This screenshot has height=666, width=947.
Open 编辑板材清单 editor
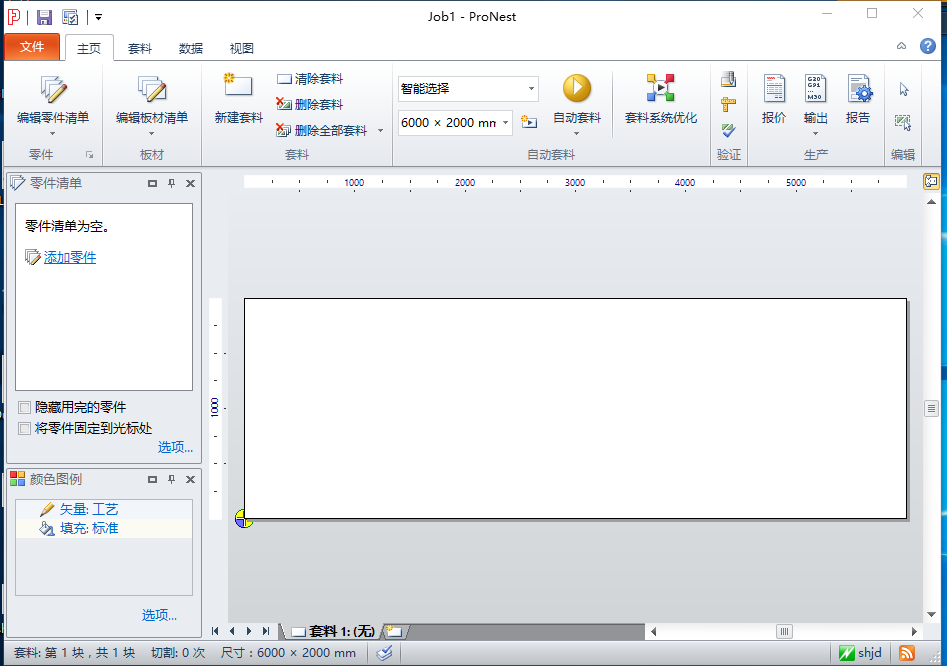(152, 90)
